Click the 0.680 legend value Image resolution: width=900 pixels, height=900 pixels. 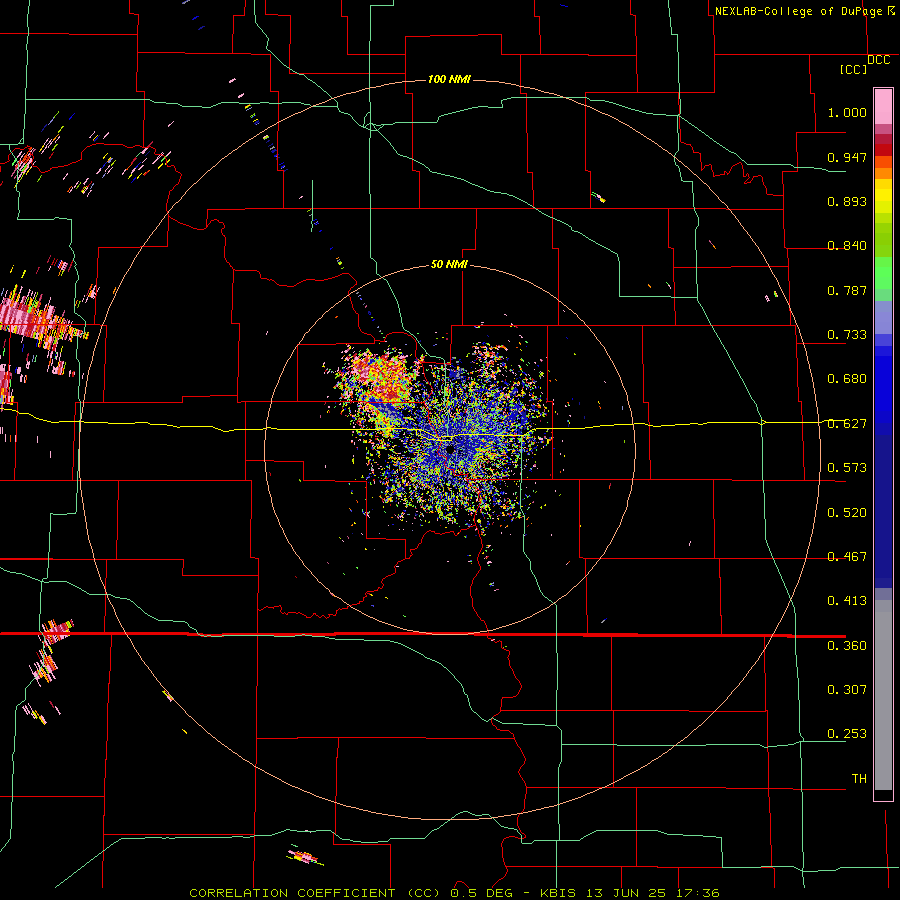click(847, 379)
